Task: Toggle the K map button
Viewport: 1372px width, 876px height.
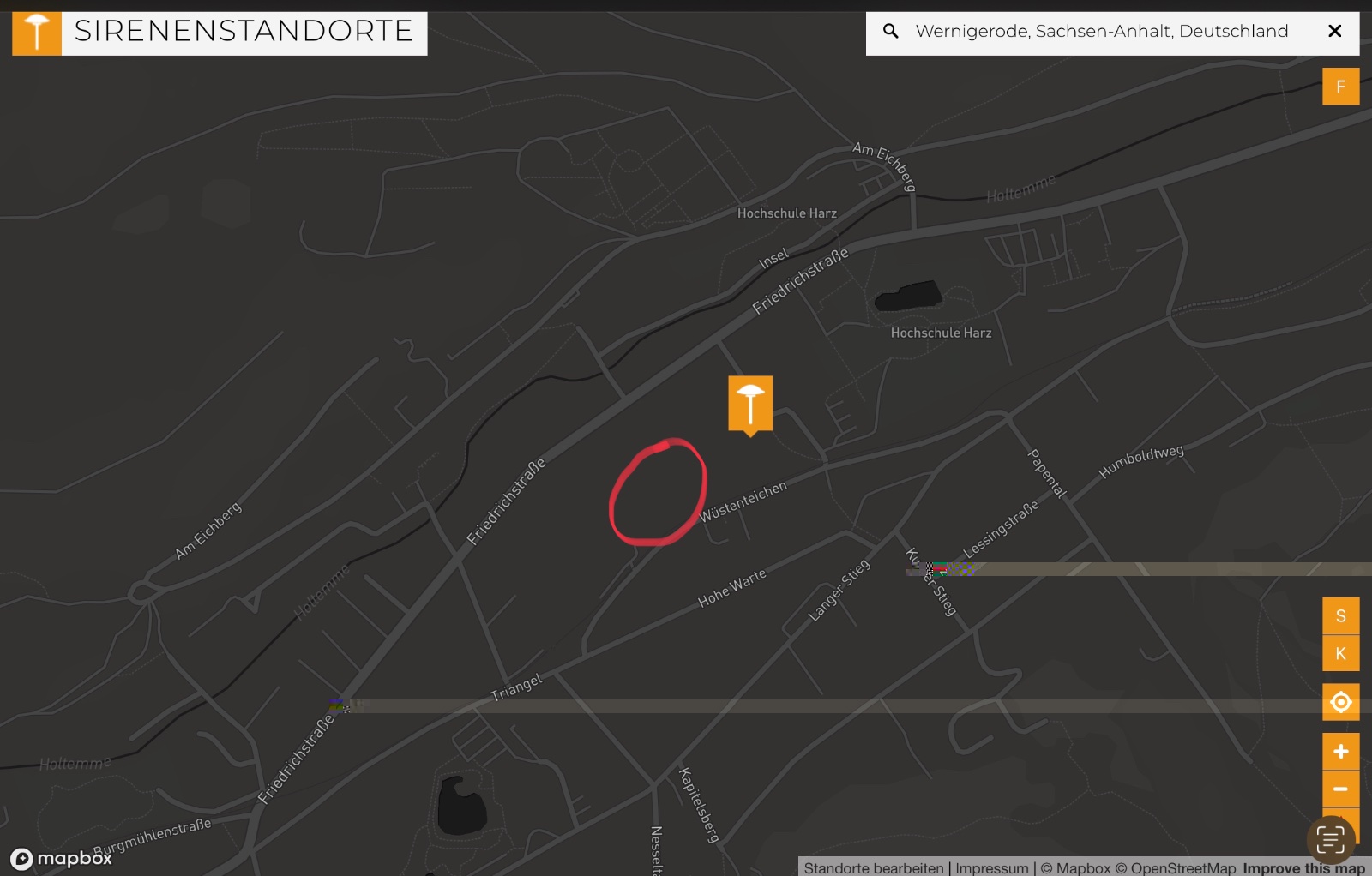Action: pos(1340,653)
